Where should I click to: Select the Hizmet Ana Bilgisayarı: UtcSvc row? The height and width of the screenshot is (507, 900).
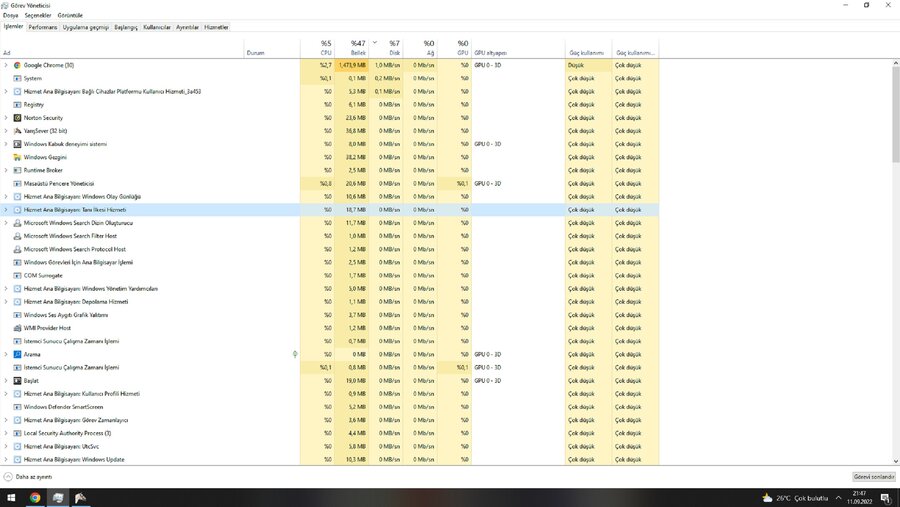(x=329, y=446)
